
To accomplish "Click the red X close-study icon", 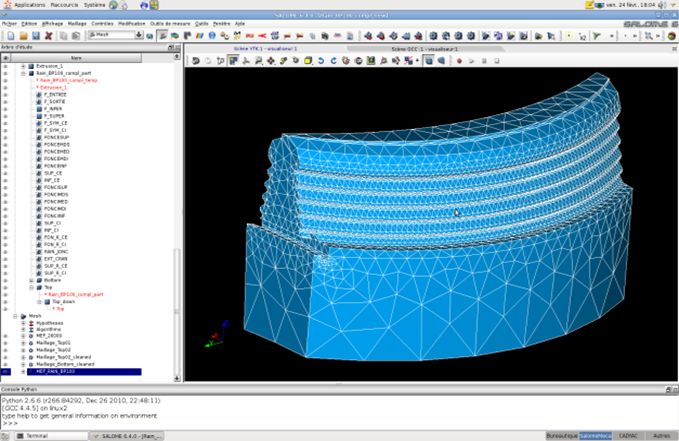I will pos(48,36).
